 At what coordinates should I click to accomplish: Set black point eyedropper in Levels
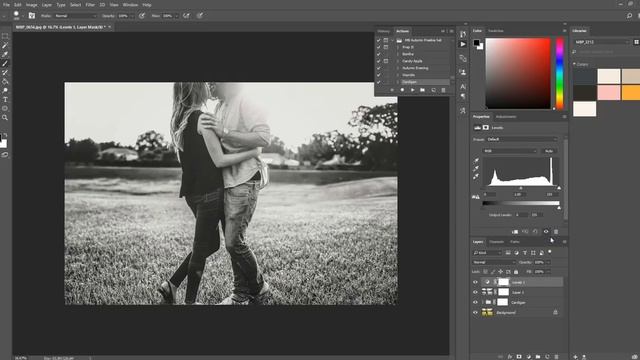476,161
